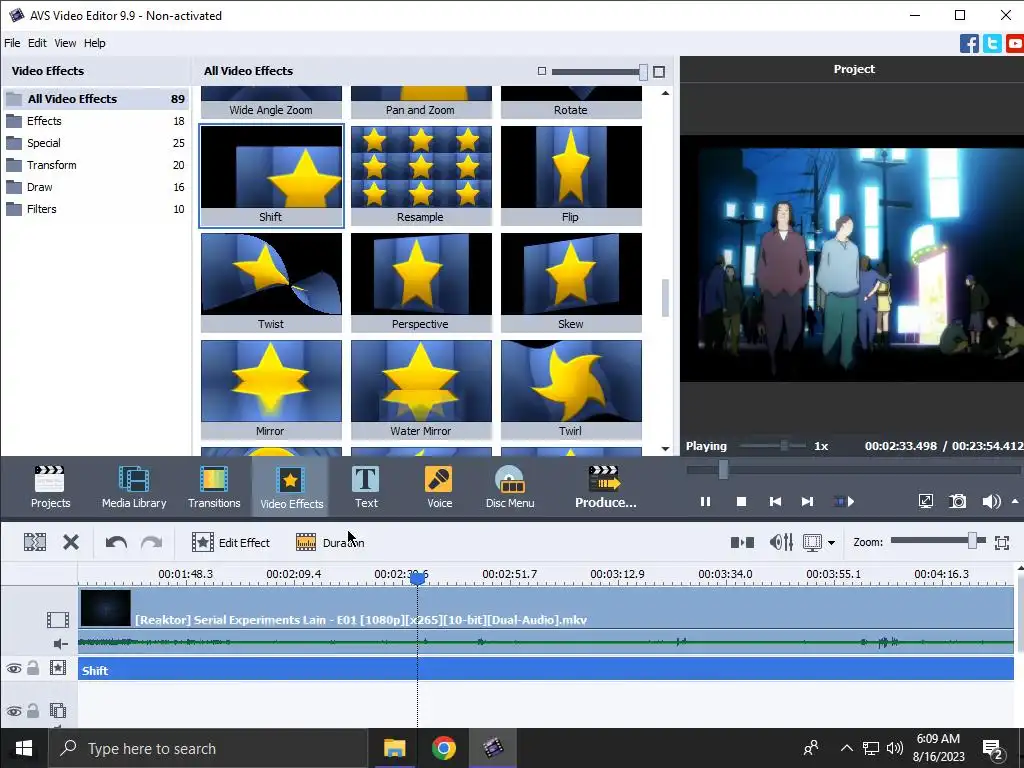1024x768 pixels.
Task: Select the Draw folder category
Action: 95,187
